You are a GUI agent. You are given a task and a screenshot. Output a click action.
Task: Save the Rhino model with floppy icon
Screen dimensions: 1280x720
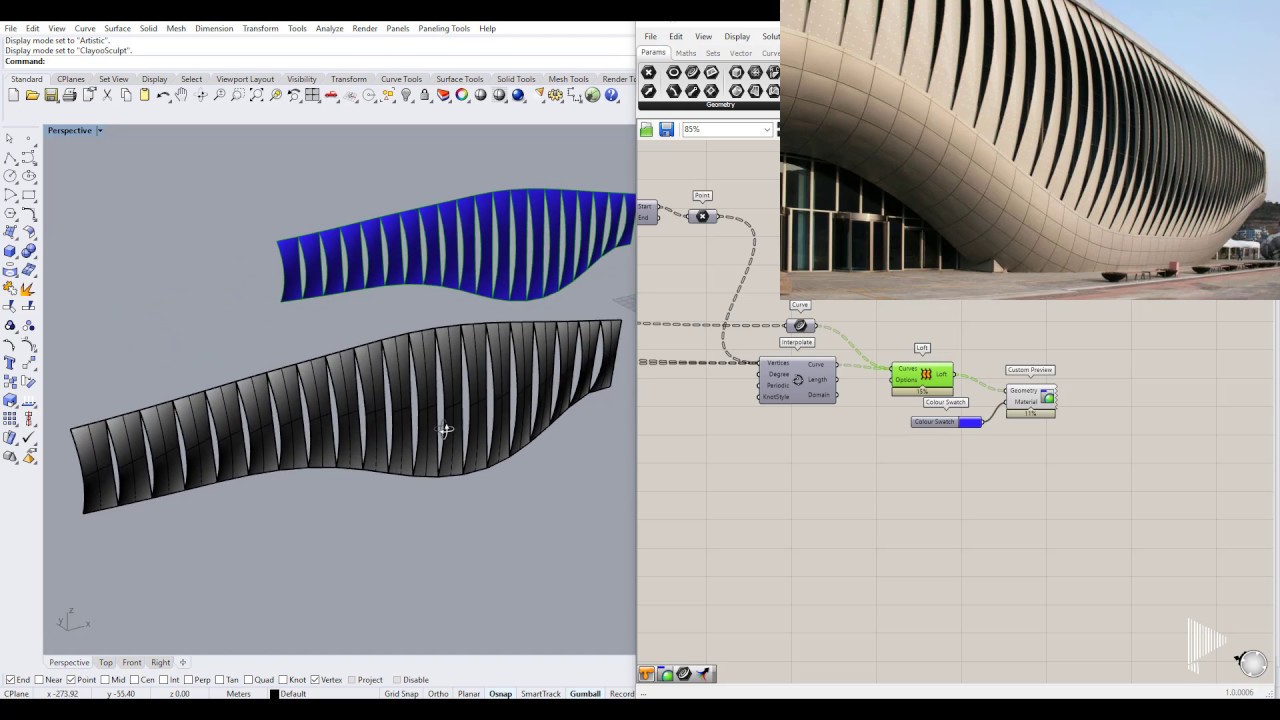tap(50, 95)
